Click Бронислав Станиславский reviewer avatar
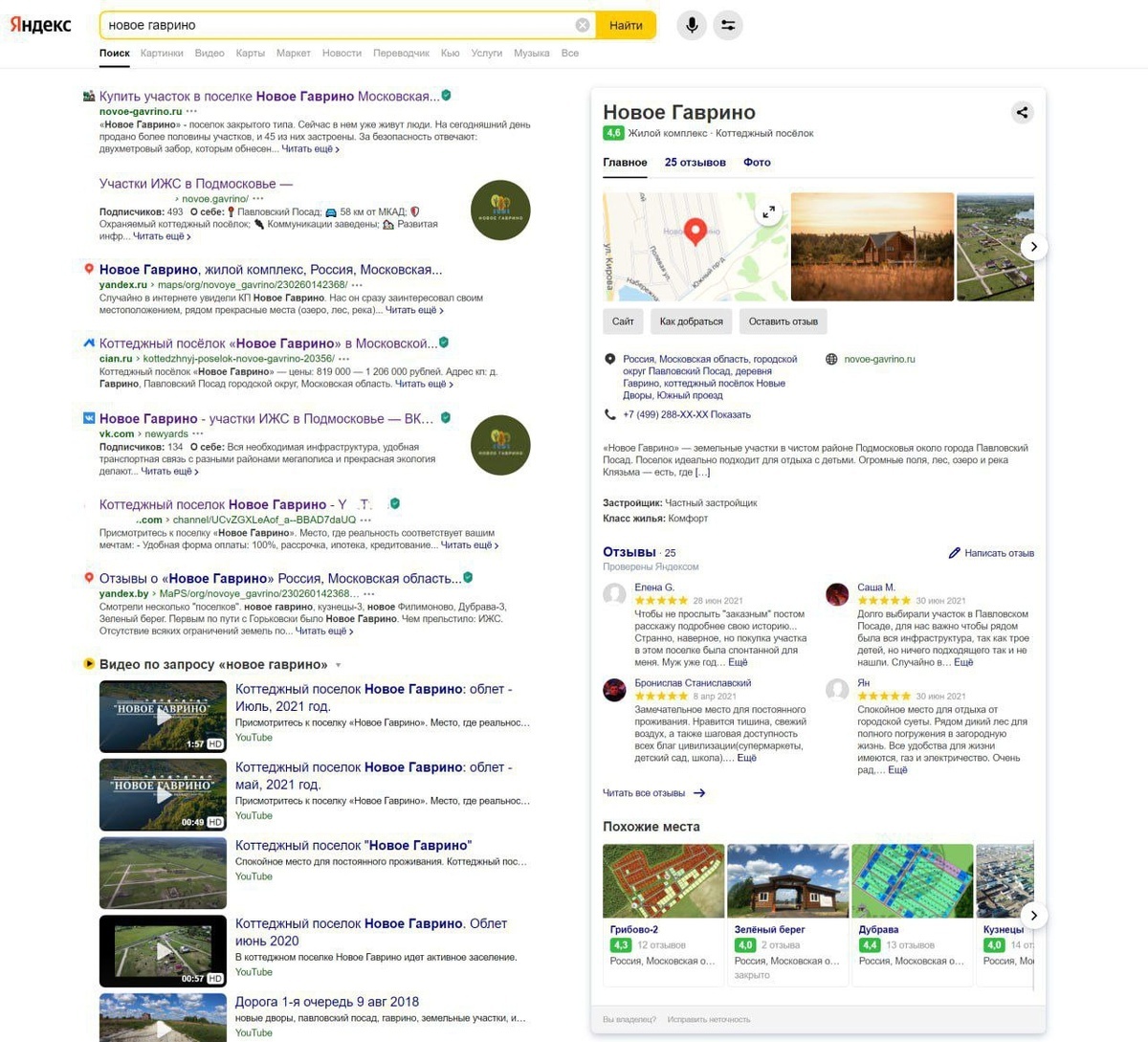 click(x=614, y=690)
